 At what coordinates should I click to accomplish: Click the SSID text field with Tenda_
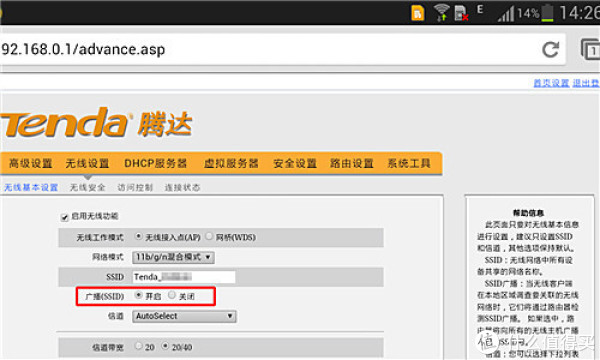(184, 277)
